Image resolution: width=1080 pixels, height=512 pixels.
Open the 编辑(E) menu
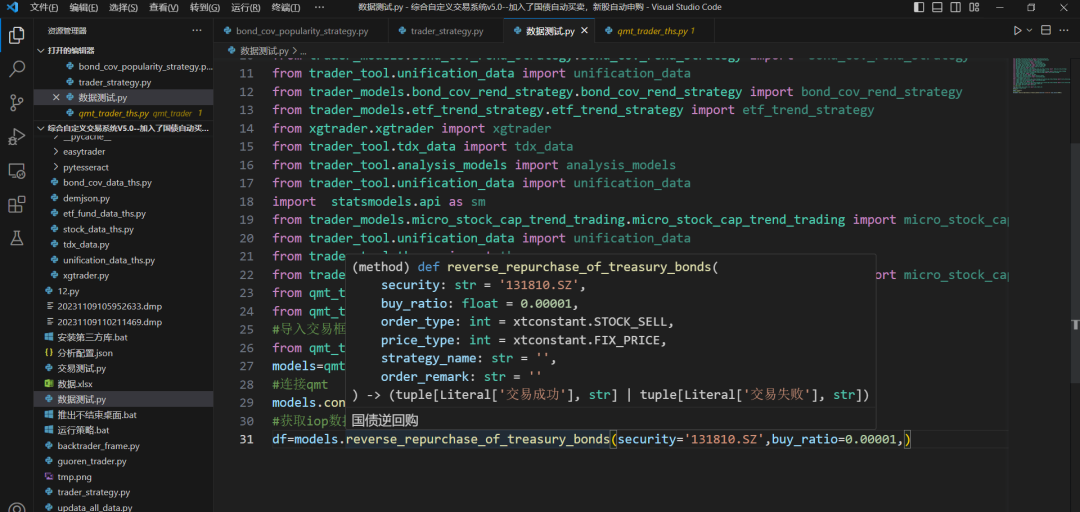click(x=83, y=8)
